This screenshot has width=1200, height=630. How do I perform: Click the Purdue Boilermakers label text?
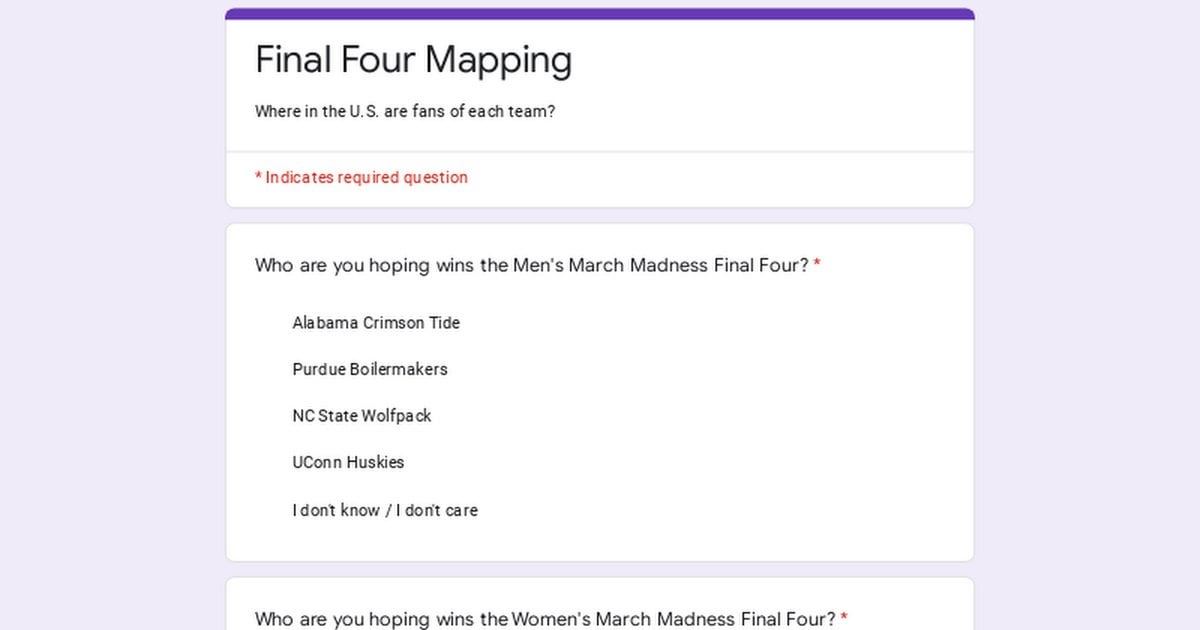[369, 369]
